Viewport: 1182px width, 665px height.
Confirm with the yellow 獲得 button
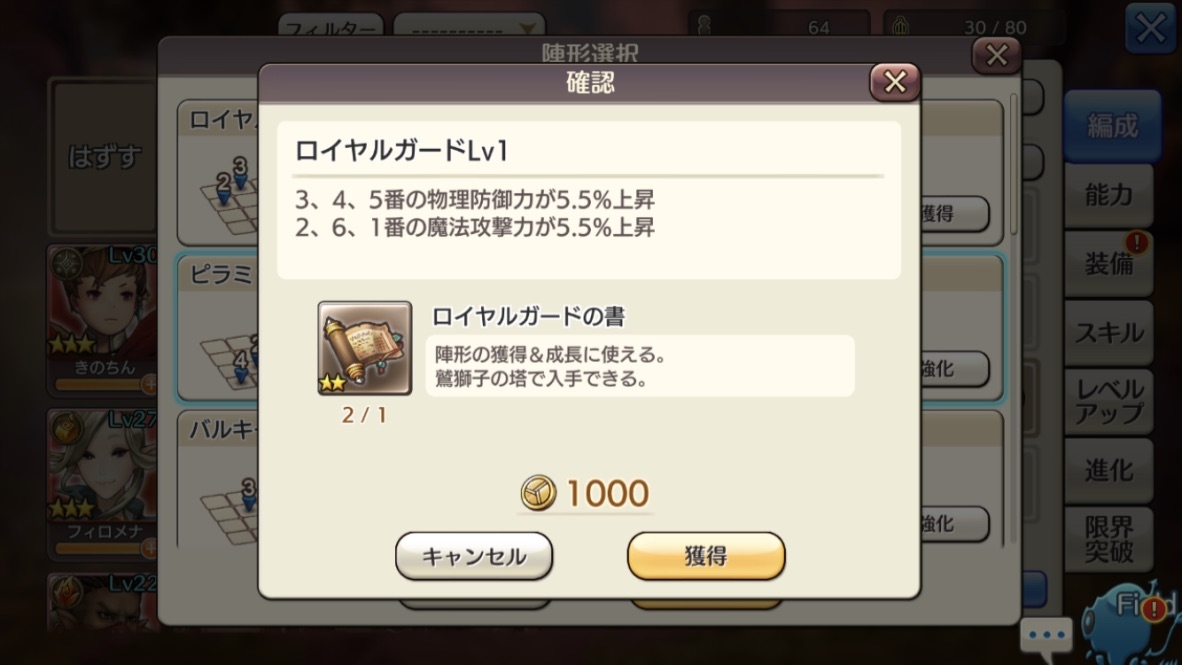[x=706, y=556]
